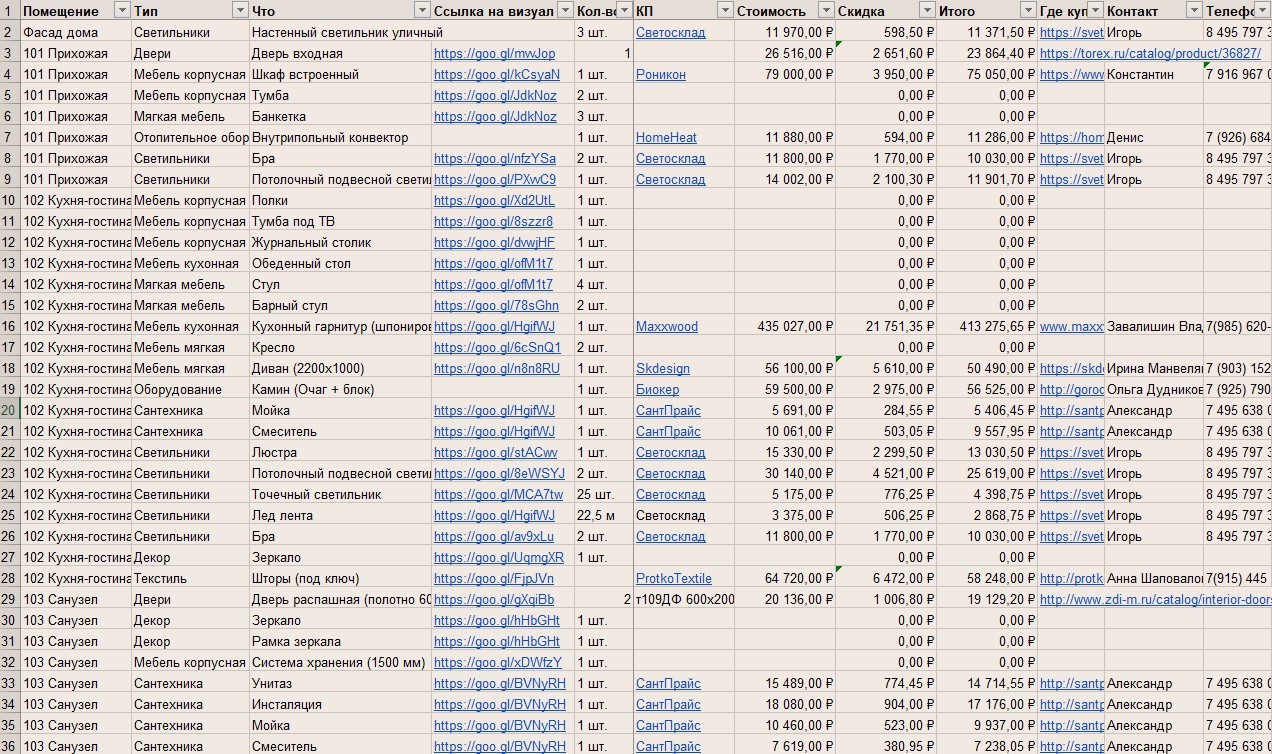
Task: Open the goo.gl/stACwv link for Люстра
Action: (x=496, y=452)
